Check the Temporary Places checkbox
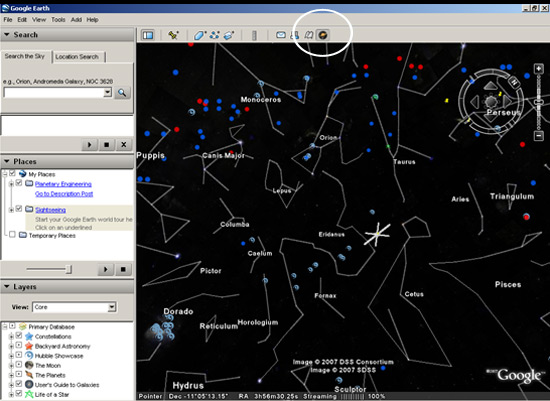The width and height of the screenshot is (550, 401). (x=12, y=234)
